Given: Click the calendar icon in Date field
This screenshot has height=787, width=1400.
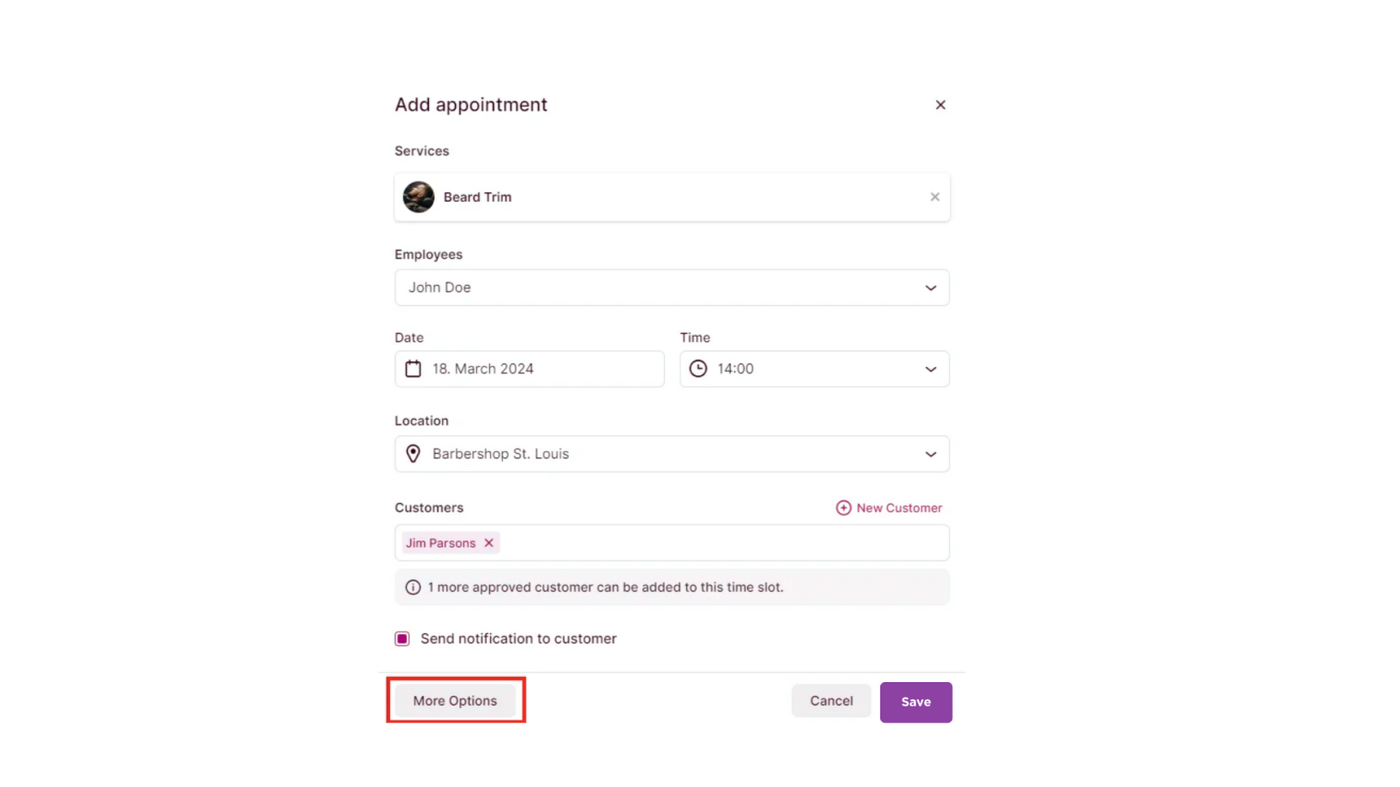Looking at the screenshot, I should click(413, 369).
